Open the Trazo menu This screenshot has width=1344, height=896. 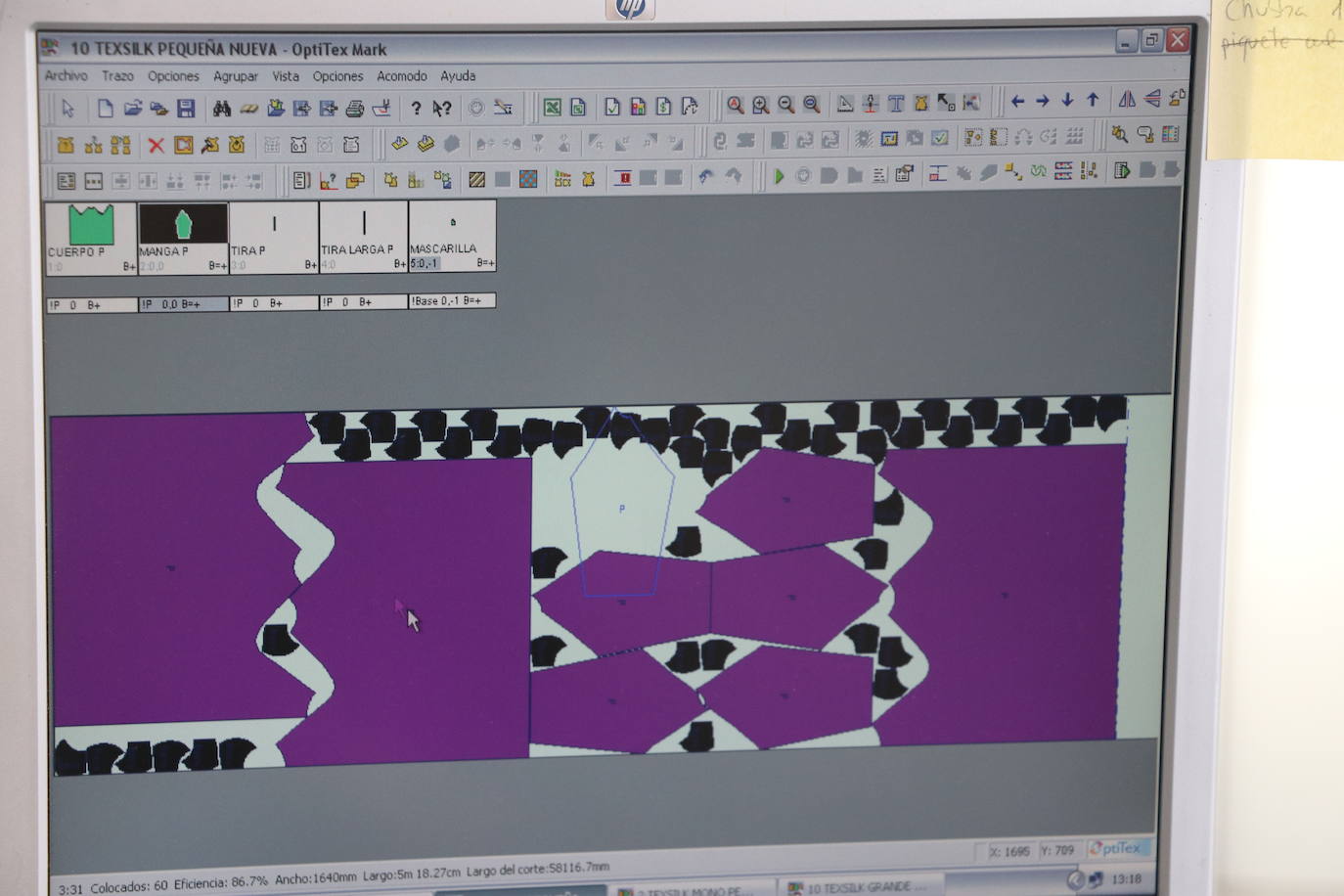pos(117,75)
